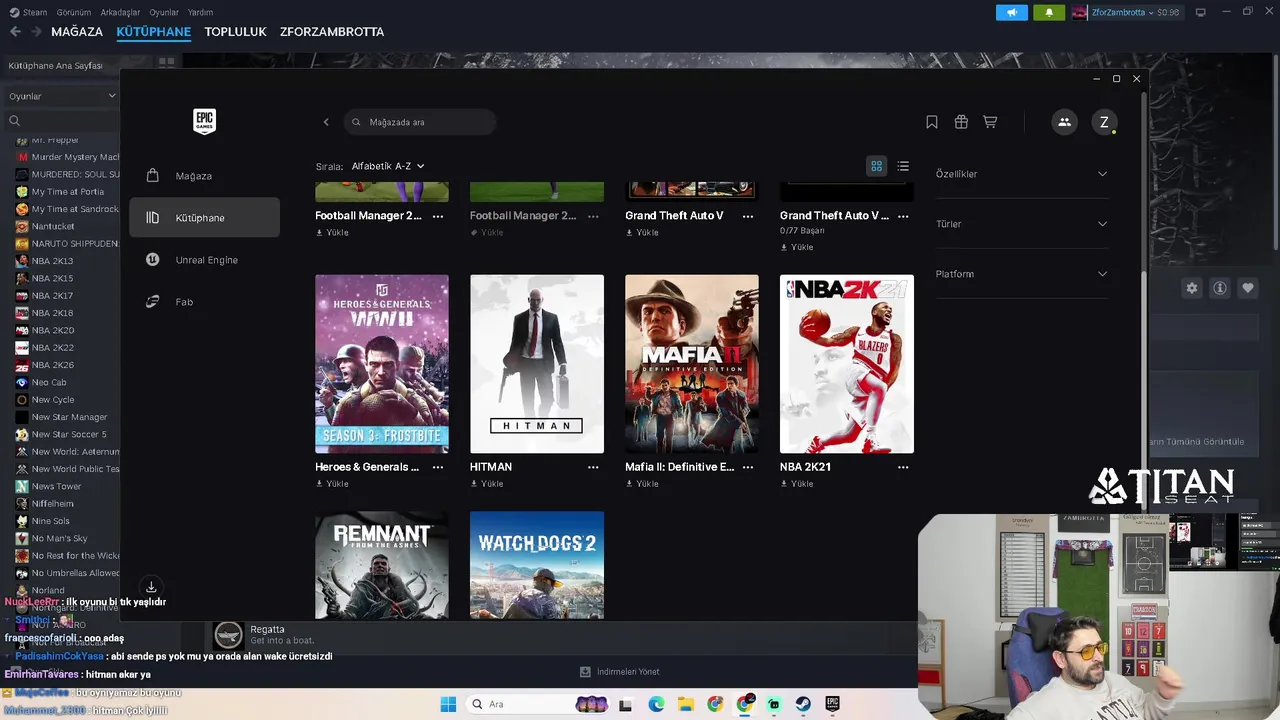Open the Remnant From the Ashes cover
Image resolution: width=1280 pixels, height=720 pixels.
[x=382, y=565]
